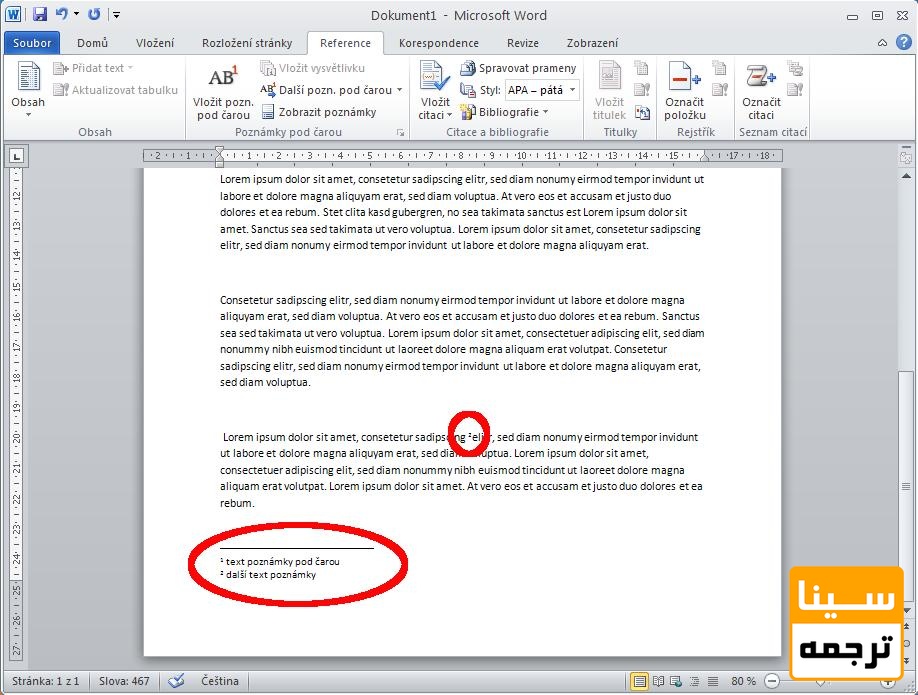Image resolution: width=918 pixels, height=695 pixels.
Task: Click the Slova: 467 word count
Action: point(124,681)
